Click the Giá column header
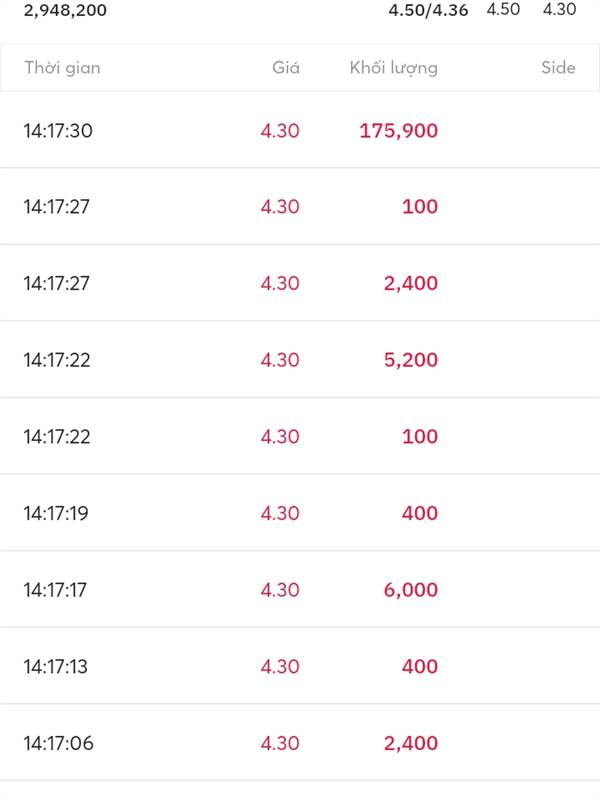This screenshot has width=600, height=800. (286, 68)
